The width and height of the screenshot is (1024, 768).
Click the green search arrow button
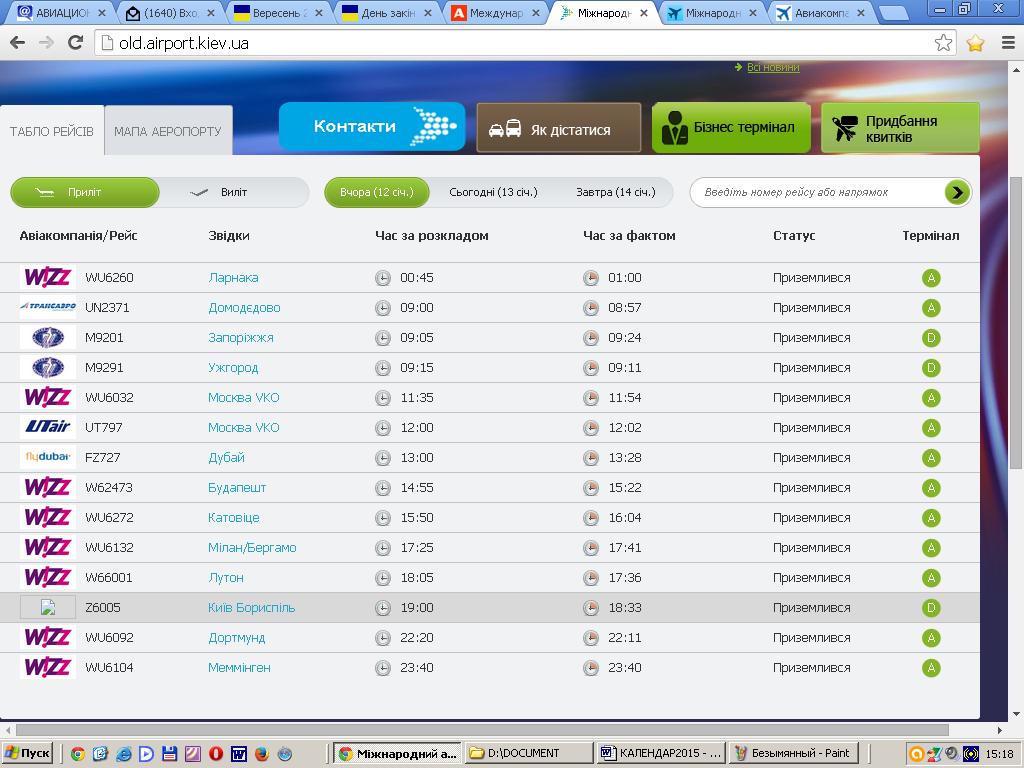[x=957, y=192]
